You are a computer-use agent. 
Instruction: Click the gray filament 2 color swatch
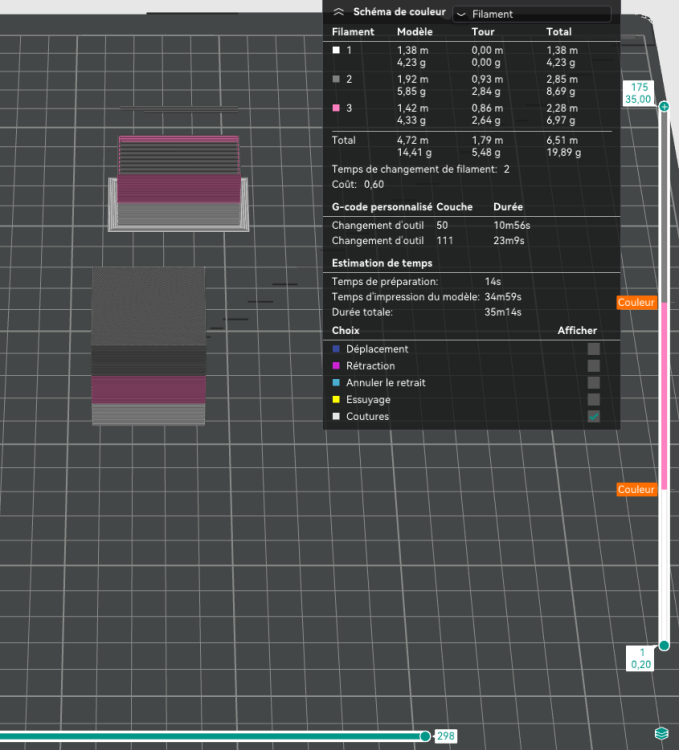click(336, 79)
